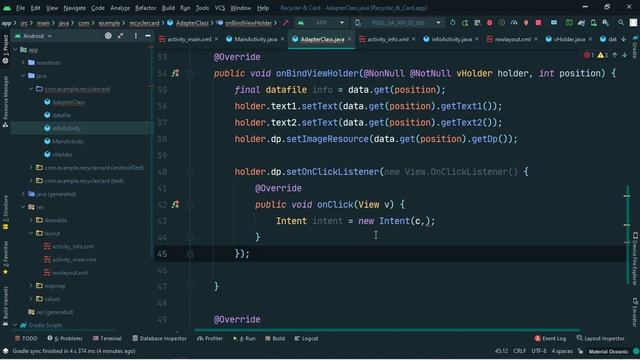
Task: Collapse the layout folder
Action: point(31,233)
